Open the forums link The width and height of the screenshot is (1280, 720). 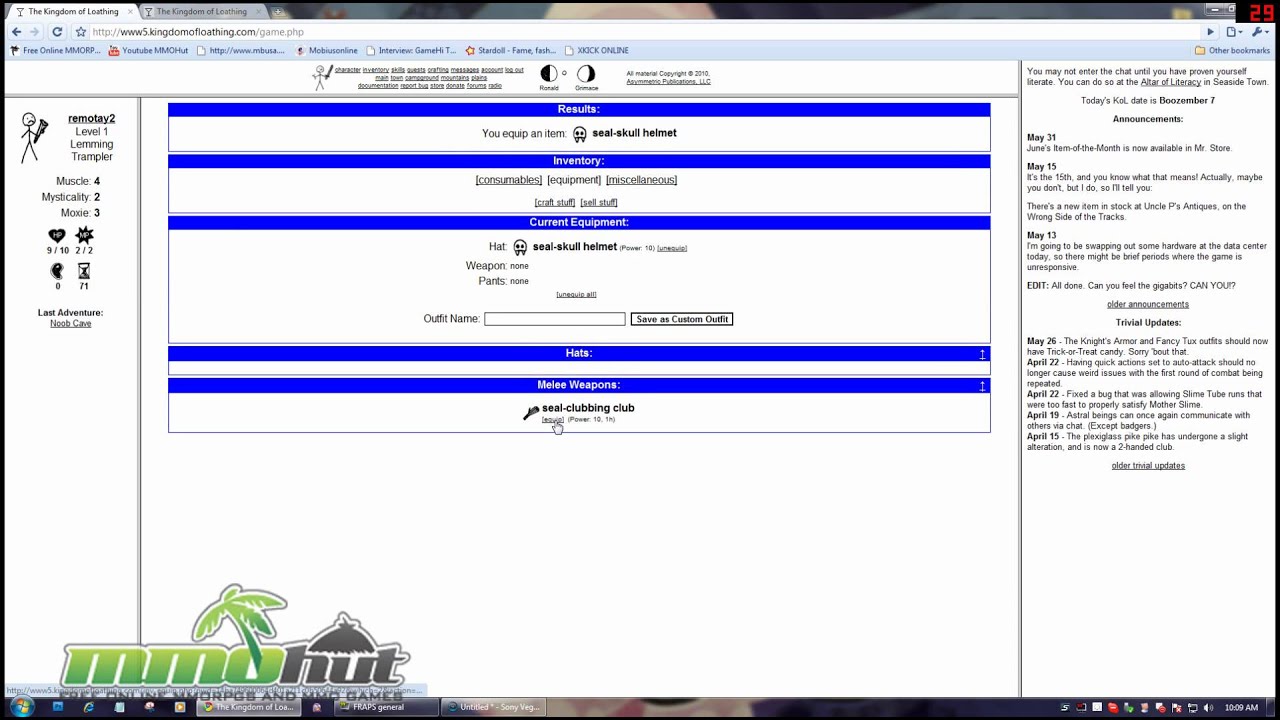[x=477, y=86]
